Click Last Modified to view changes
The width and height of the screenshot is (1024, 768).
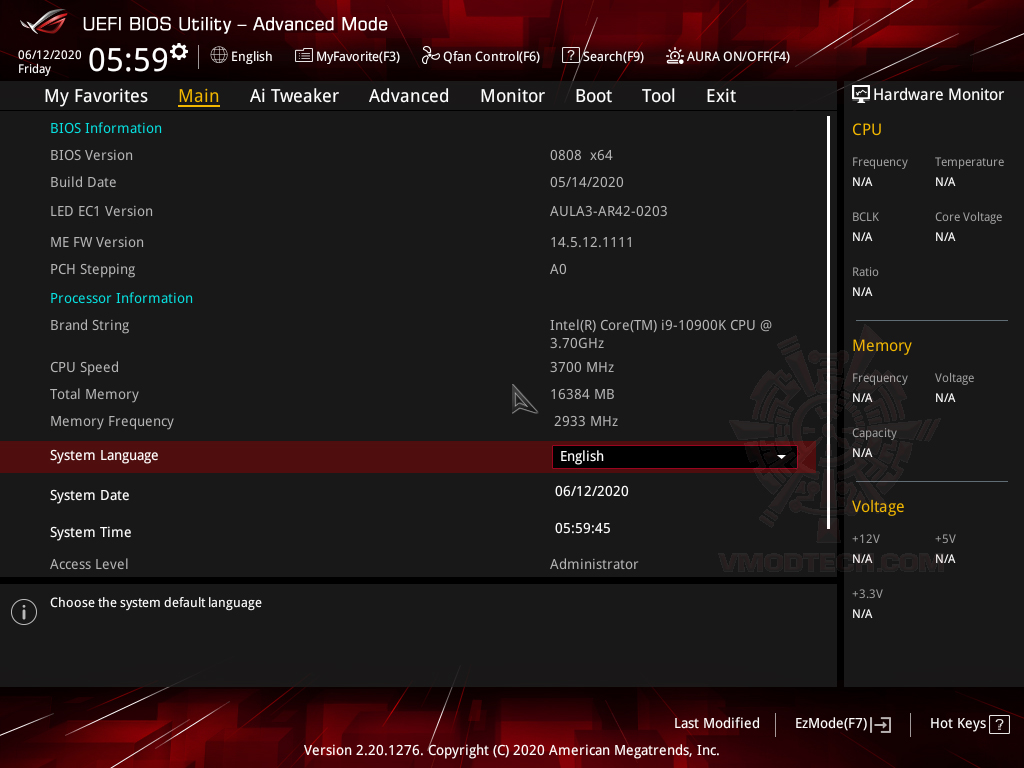pyautogui.click(x=716, y=723)
